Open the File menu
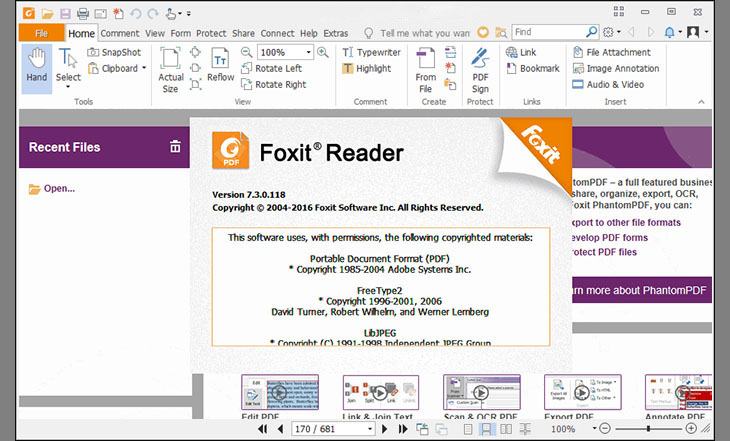The height and width of the screenshot is (441, 730). [x=41, y=33]
